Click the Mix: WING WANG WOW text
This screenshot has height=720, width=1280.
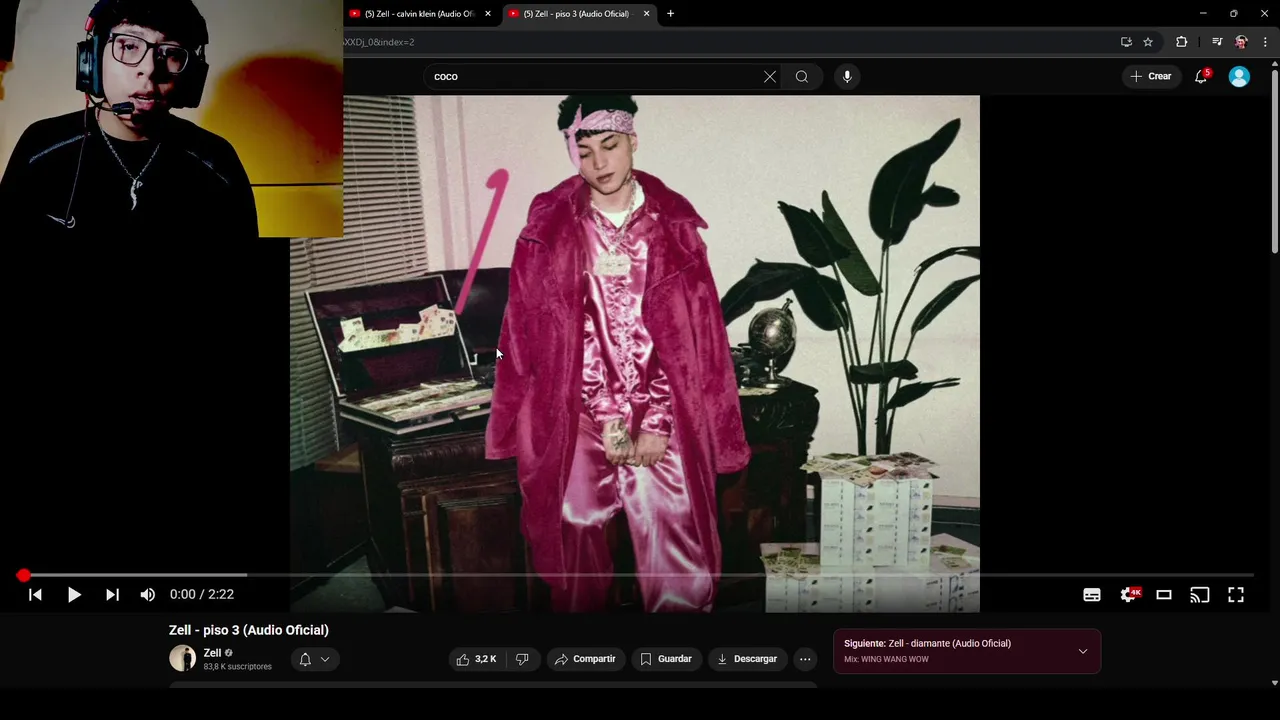(x=886, y=659)
